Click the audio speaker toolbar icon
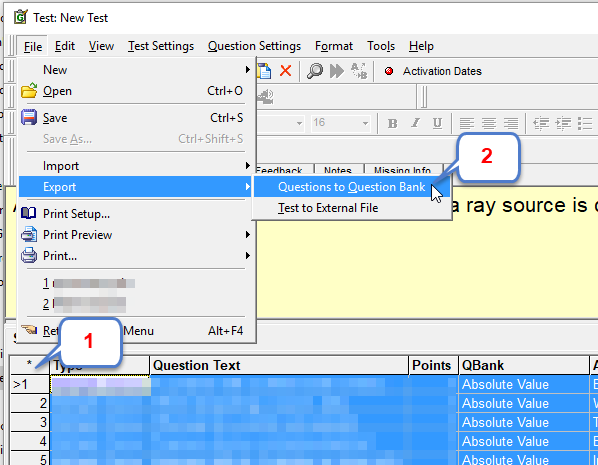Viewport: 598px width, 465px height. [266, 97]
